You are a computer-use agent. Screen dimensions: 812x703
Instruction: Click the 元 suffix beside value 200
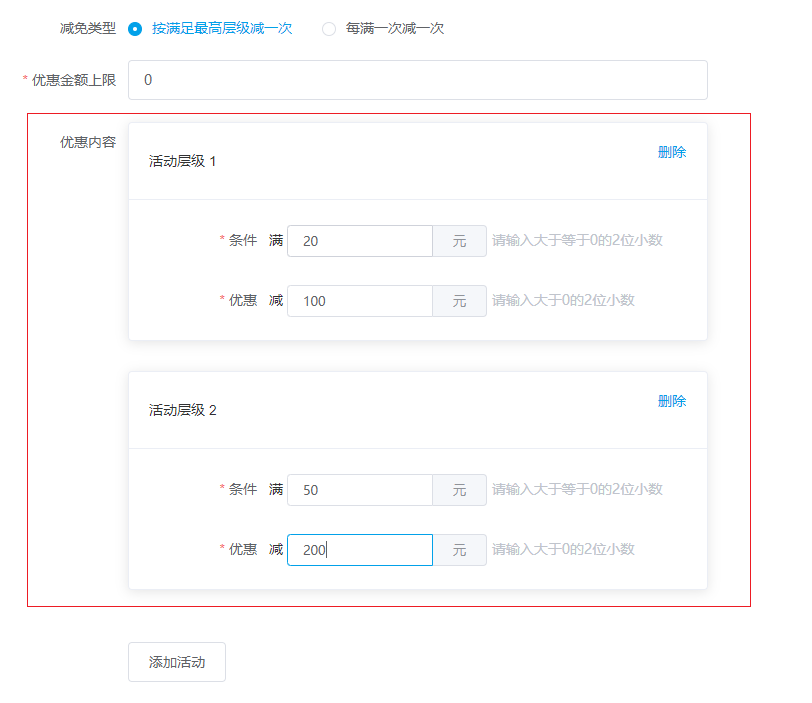pyautogui.click(x=459, y=550)
